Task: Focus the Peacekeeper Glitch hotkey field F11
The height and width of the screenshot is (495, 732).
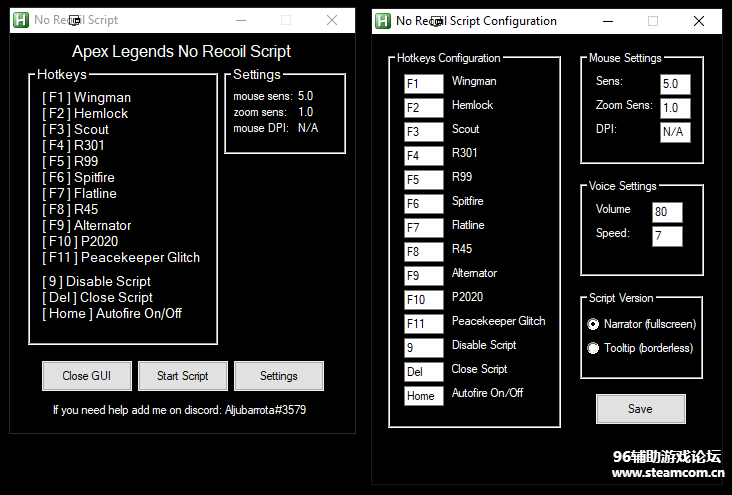Action: [x=424, y=324]
